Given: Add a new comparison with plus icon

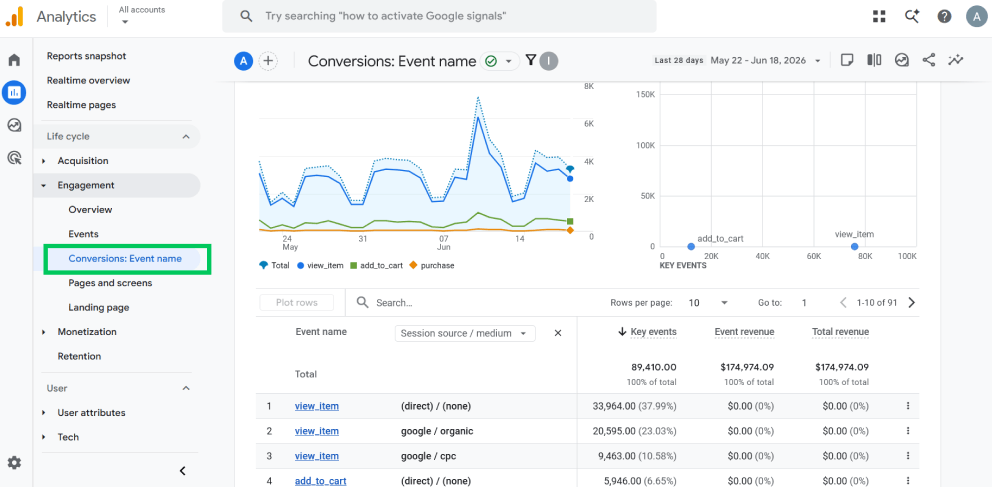Looking at the screenshot, I should point(268,61).
